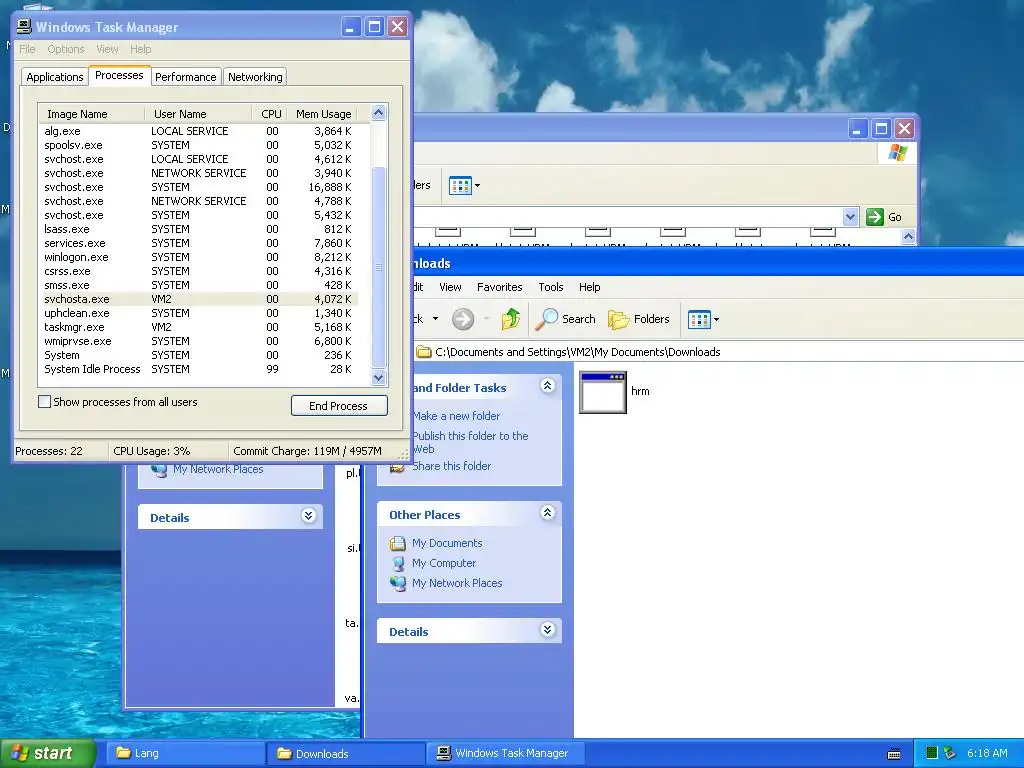Click the process list scroll down arrow
The width and height of the screenshot is (1024, 768).
point(378,377)
